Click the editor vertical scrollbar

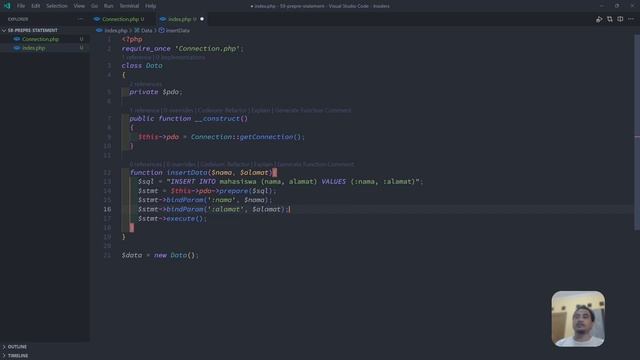click(x=637, y=133)
